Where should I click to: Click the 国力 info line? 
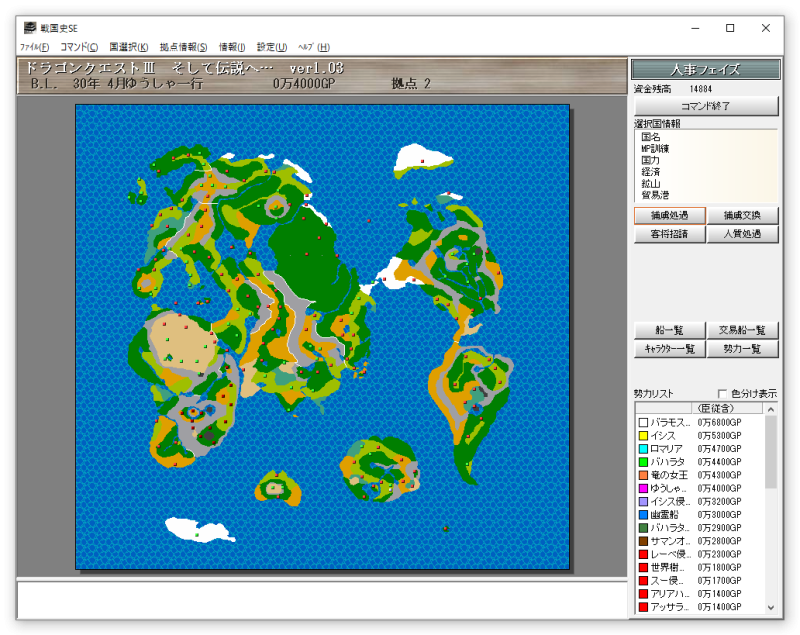651,161
